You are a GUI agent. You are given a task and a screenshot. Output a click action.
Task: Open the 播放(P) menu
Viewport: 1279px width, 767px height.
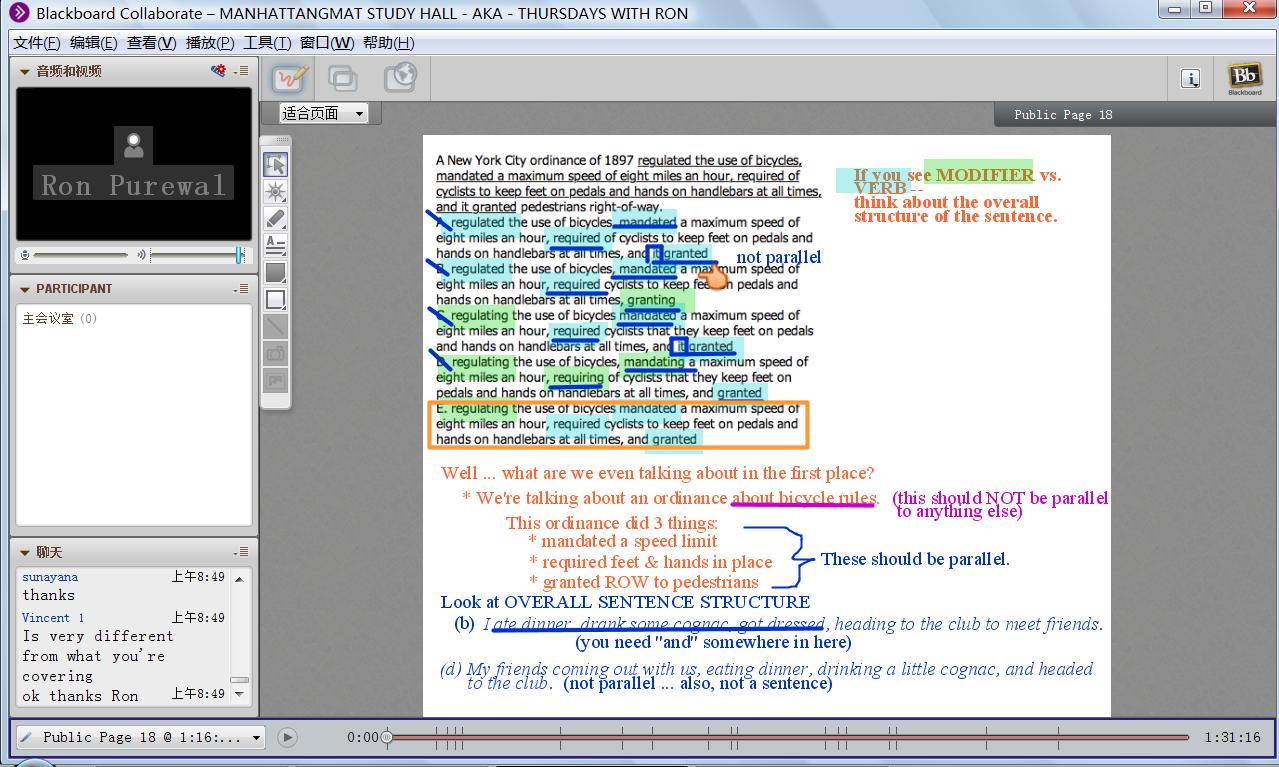(x=210, y=43)
